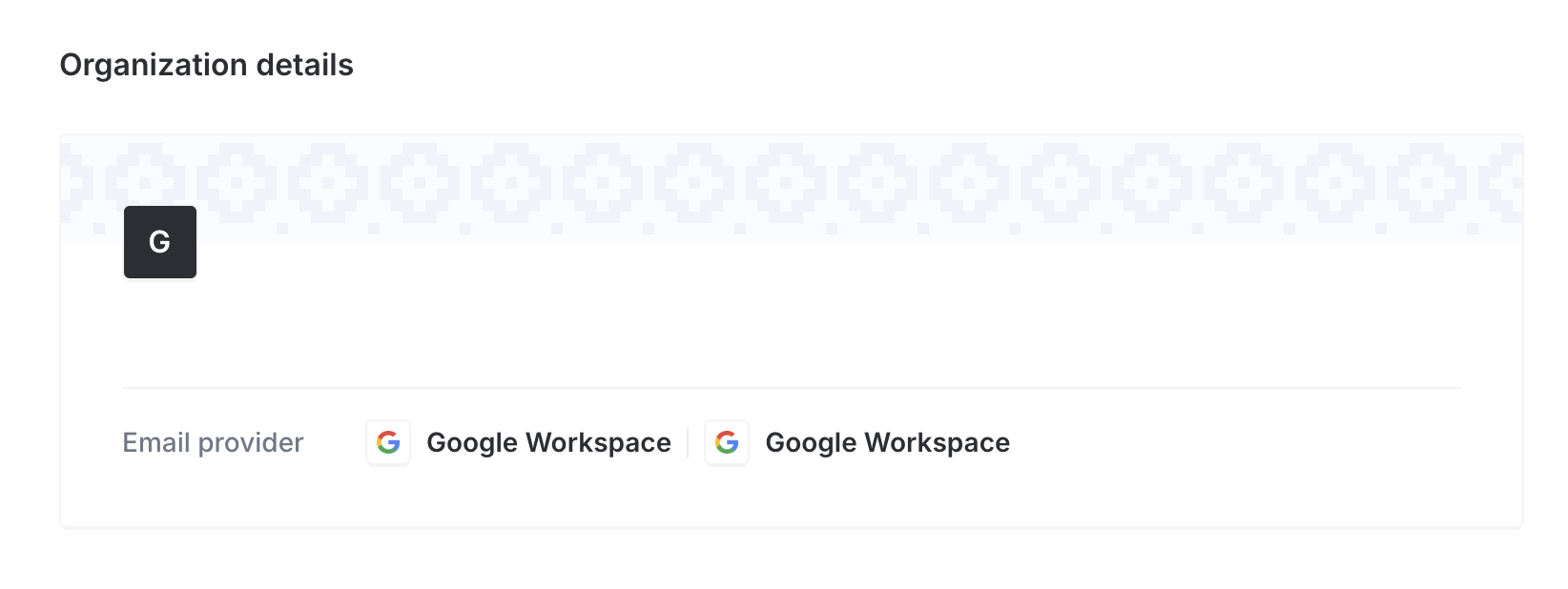Screen dimensions: 1568x589
Task: Click the word "Email" in the label
Action: pyautogui.click(x=156, y=442)
